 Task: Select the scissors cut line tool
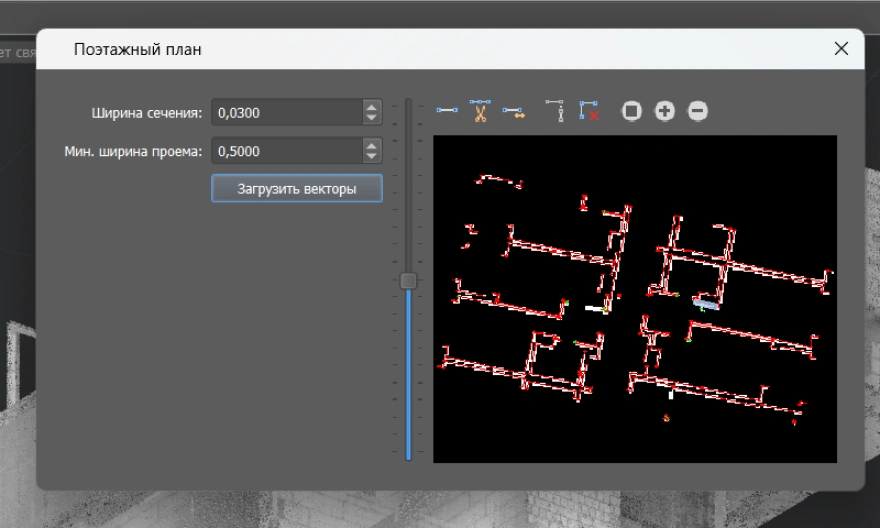pyautogui.click(x=480, y=111)
